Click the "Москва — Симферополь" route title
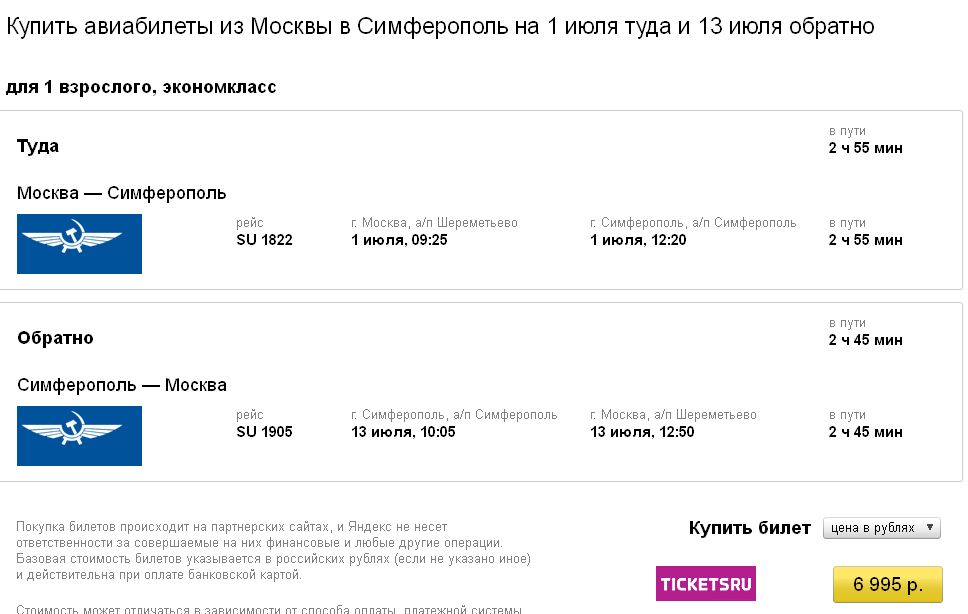This screenshot has height=614, width=968. pos(122,193)
